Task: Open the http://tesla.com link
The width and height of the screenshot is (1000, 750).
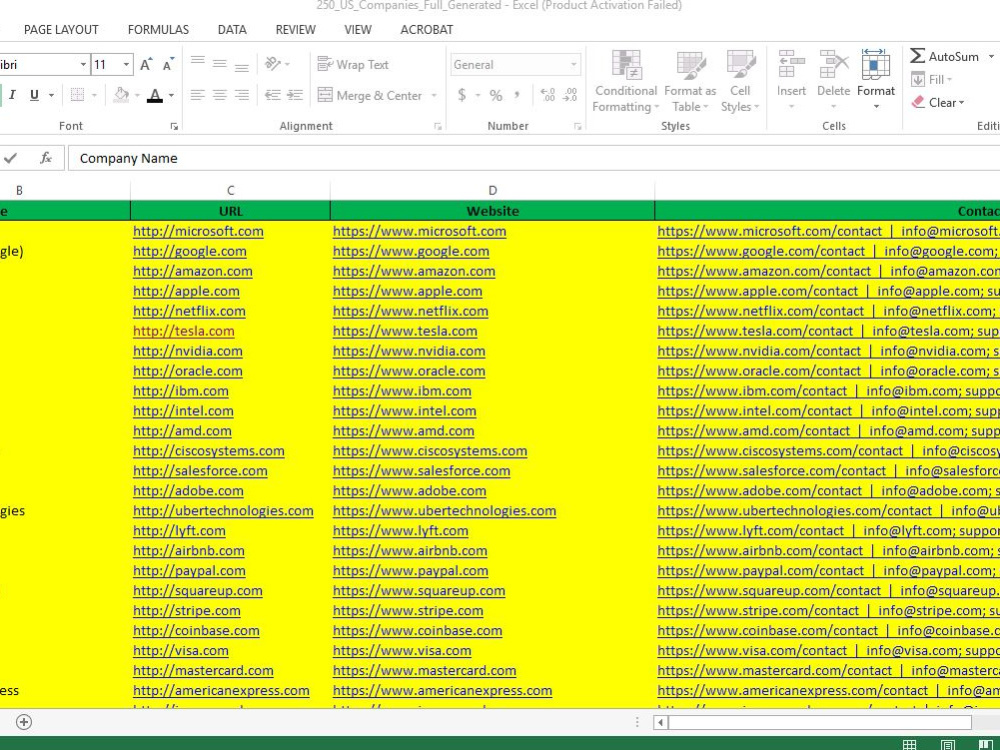Action: [x=184, y=331]
